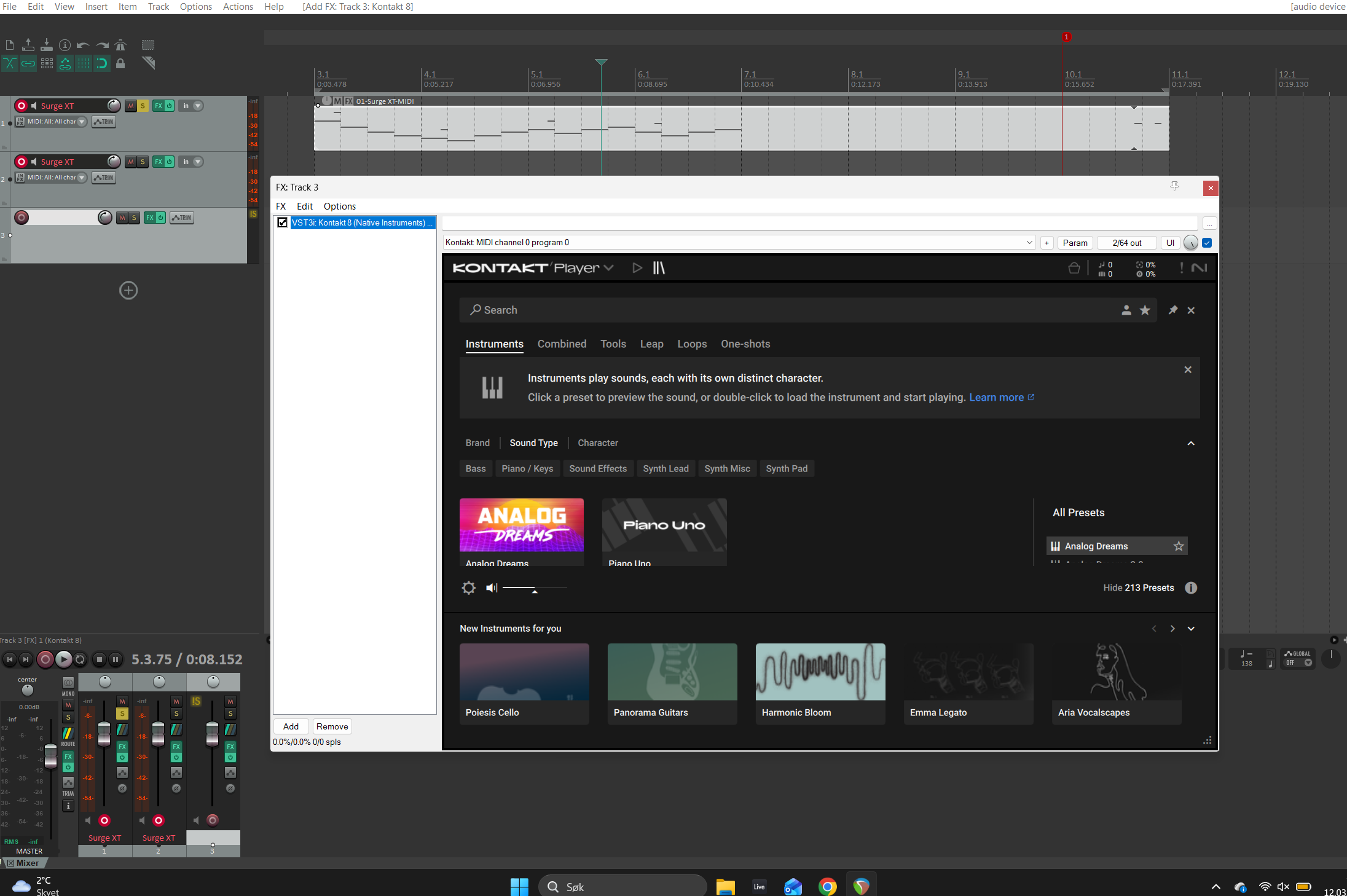Viewport: 1347px width, 896px height.
Task: Toggle the lock icon in toolbar
Action: 120,63
